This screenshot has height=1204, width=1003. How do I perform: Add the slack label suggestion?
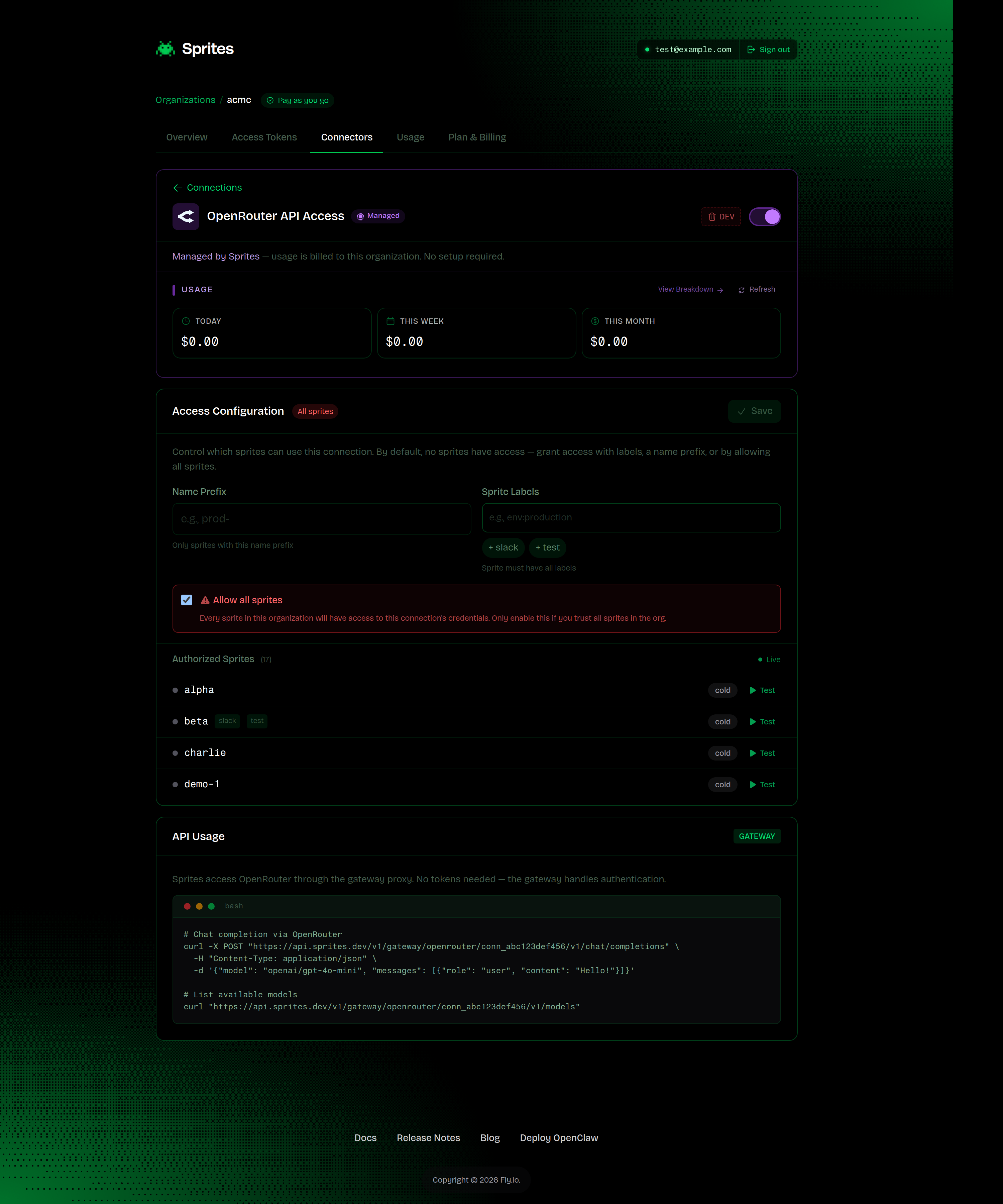pyautogui.click(x=503, y=547)
